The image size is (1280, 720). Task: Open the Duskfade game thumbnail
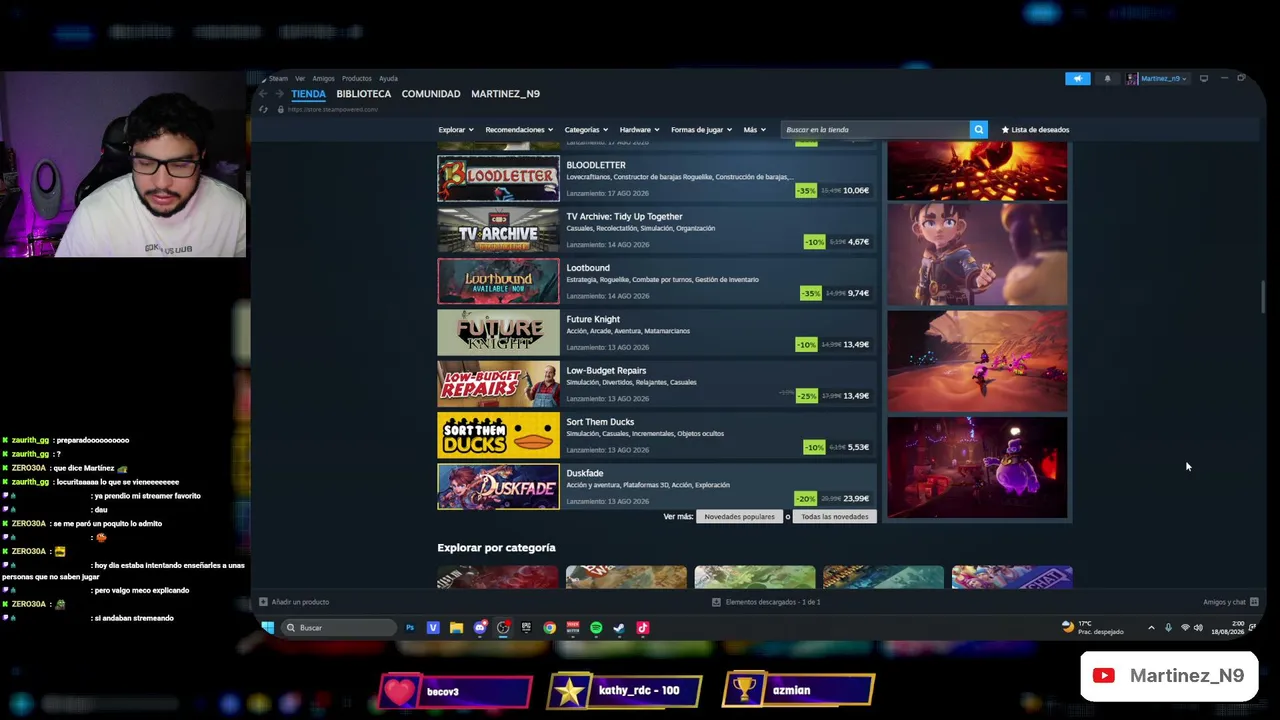[x=498, y=487]
